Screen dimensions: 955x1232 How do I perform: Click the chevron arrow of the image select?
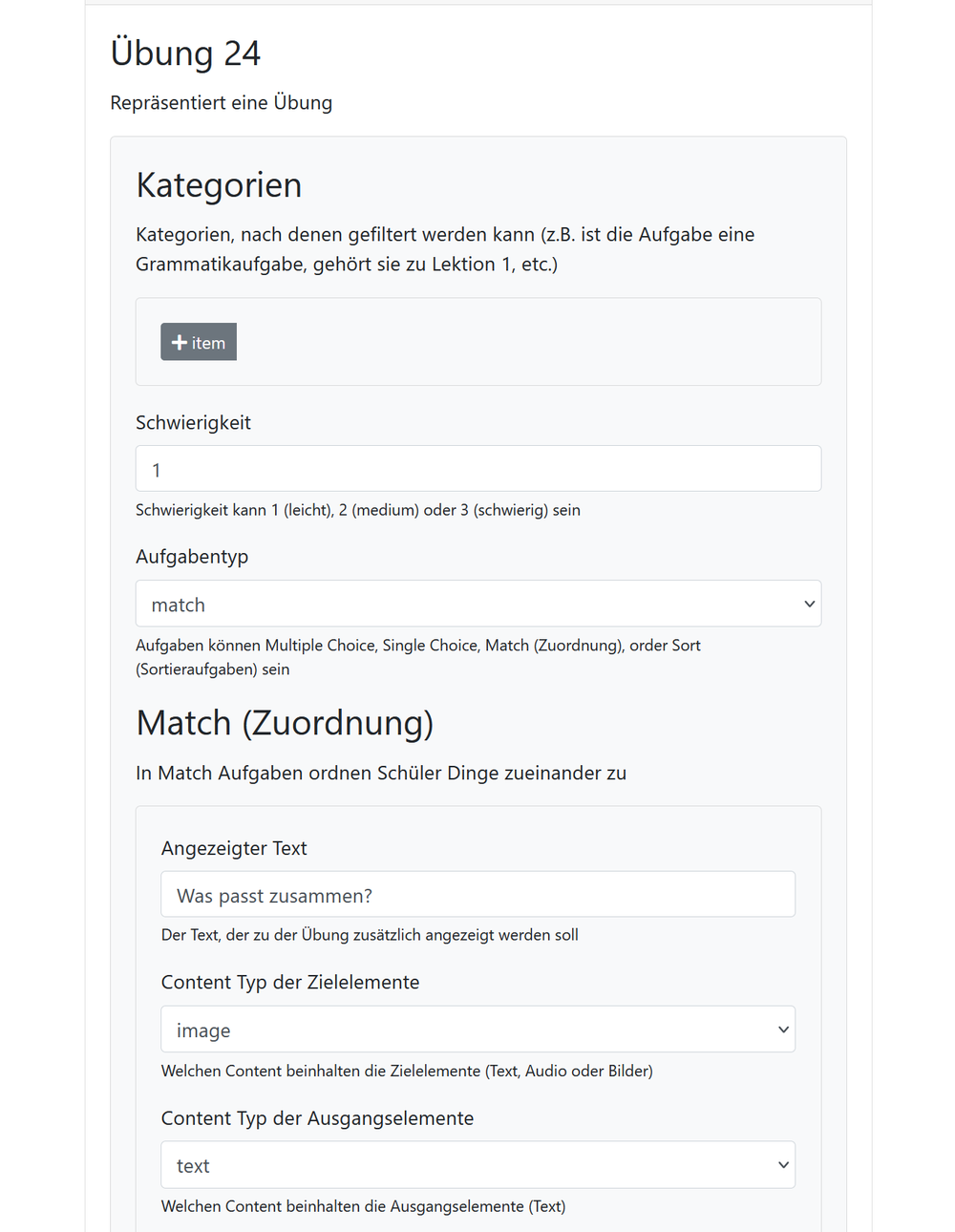point(783,1030)
